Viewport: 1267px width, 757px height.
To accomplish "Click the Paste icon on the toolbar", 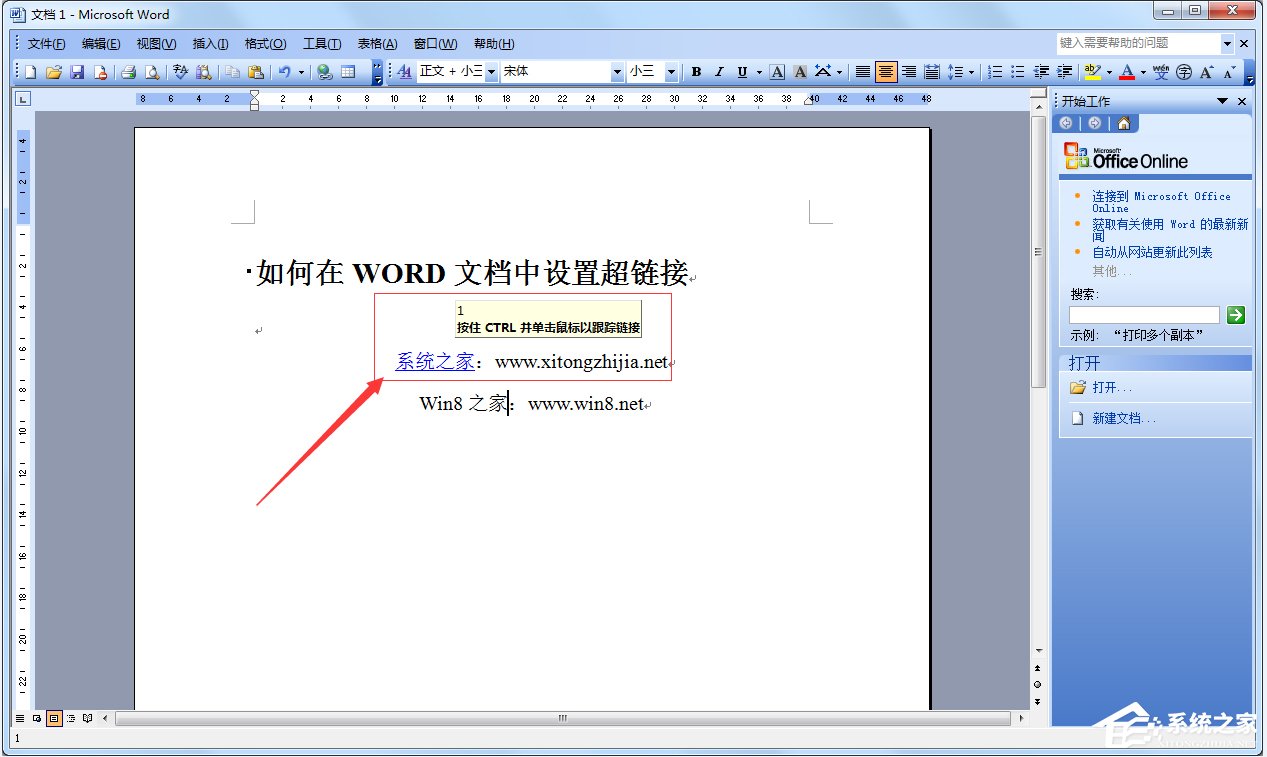I will 257,71.
